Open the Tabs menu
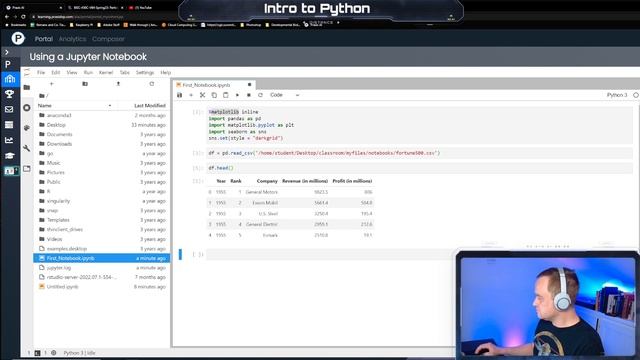This screenshot has width=640, height=360. pos(124,72)
